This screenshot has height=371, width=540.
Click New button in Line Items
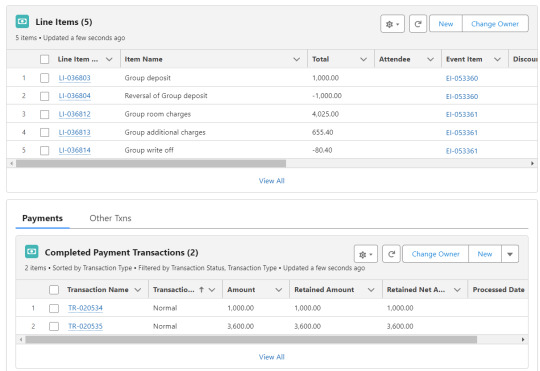coord(446,24)
